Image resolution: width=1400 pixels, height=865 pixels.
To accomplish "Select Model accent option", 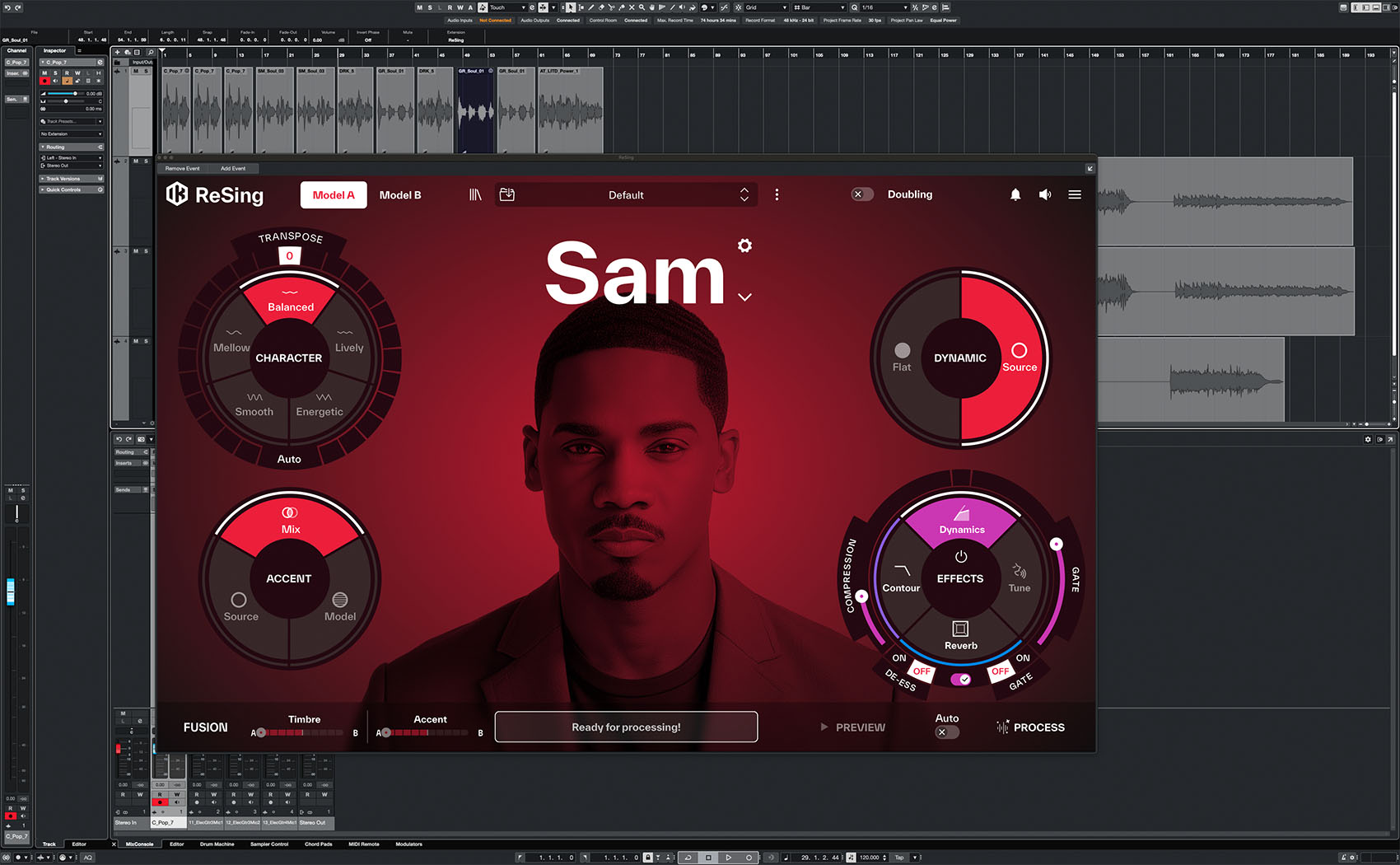I will point(340,607).
